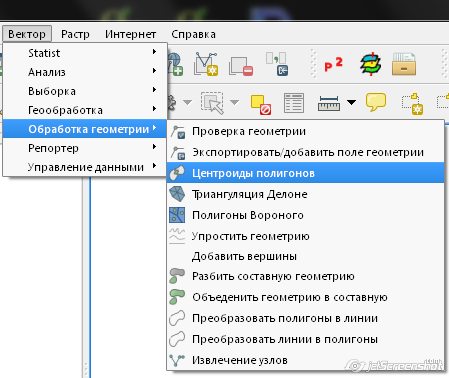Viewport: 449px width, 378px height.
Task: Choose Добавить вершины
Action: tap(305, 256)
